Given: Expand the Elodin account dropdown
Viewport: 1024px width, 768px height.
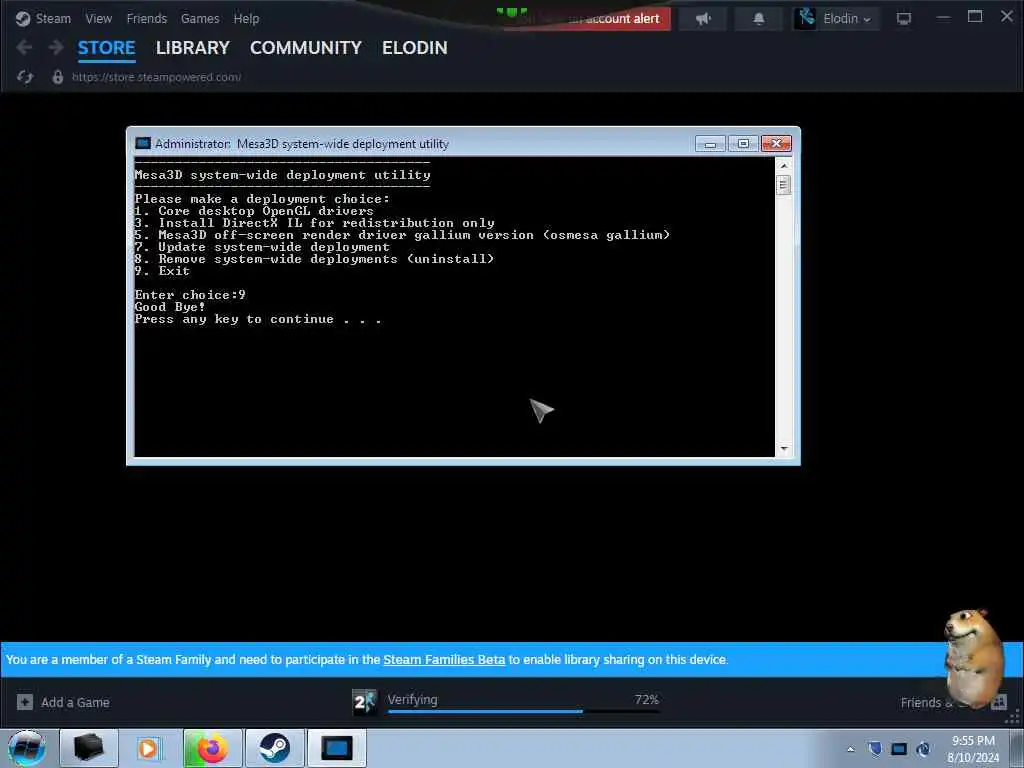Looking at the screenshot, I should pos(846,19).
